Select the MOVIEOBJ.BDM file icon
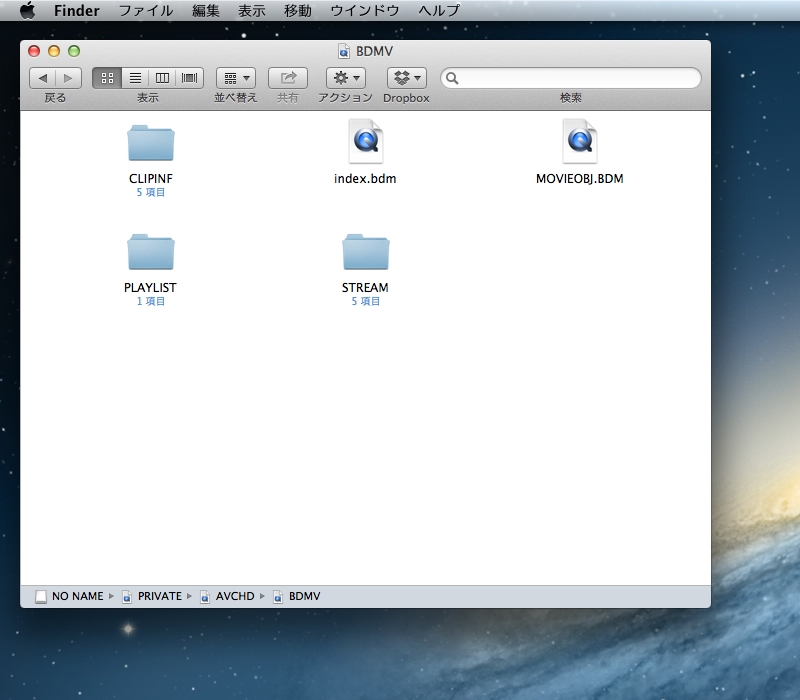The image size is (800, 700). 580,141
